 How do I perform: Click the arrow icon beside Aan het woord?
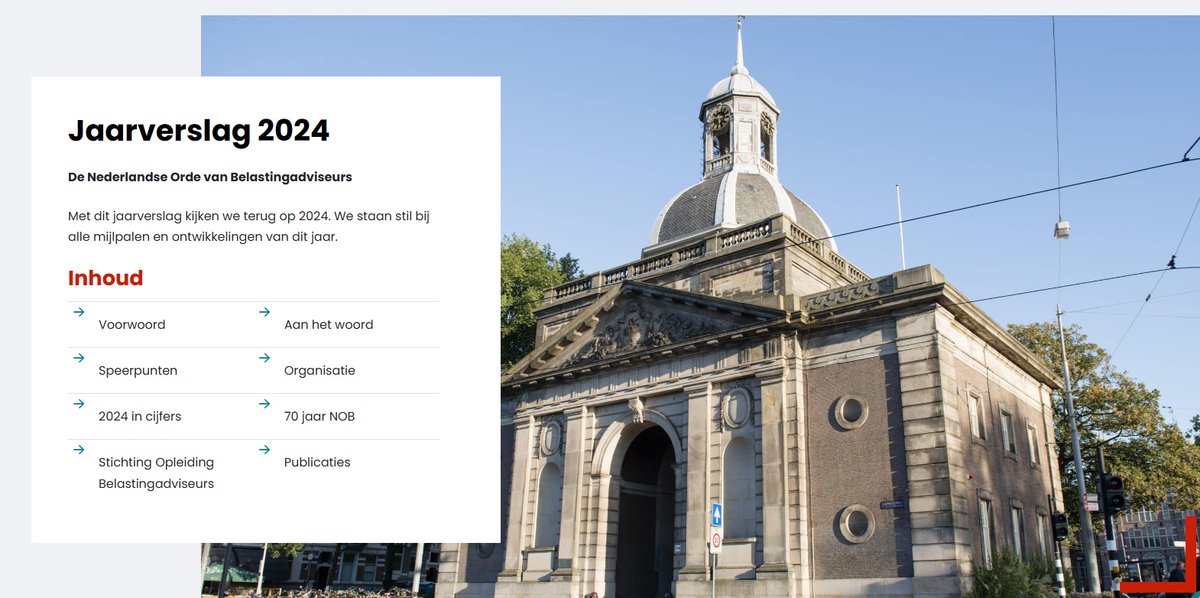[x=264, y=312]
